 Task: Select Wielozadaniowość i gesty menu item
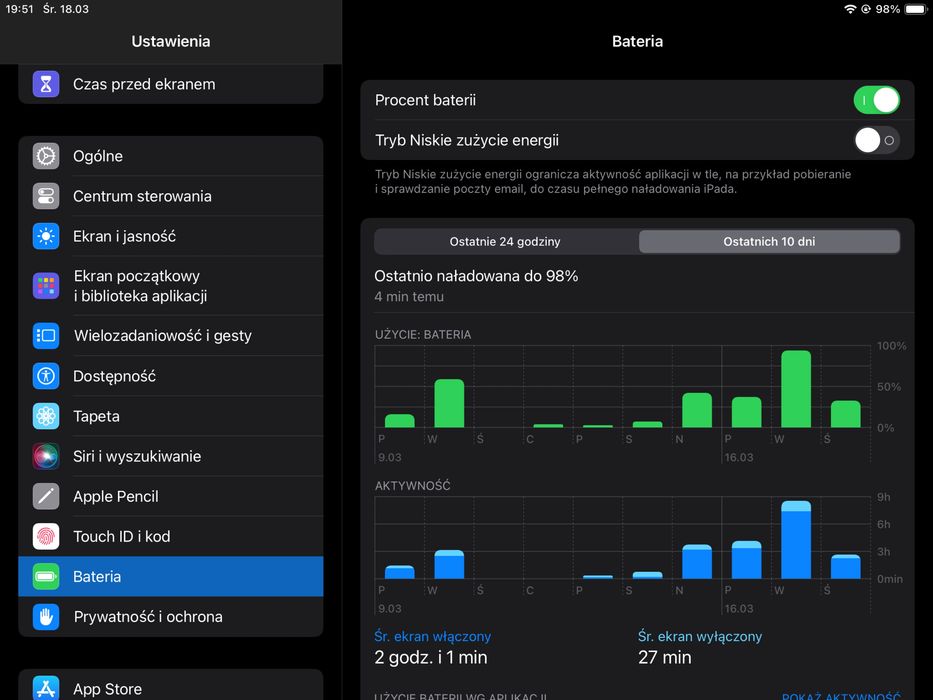click(x=171, y=336)
